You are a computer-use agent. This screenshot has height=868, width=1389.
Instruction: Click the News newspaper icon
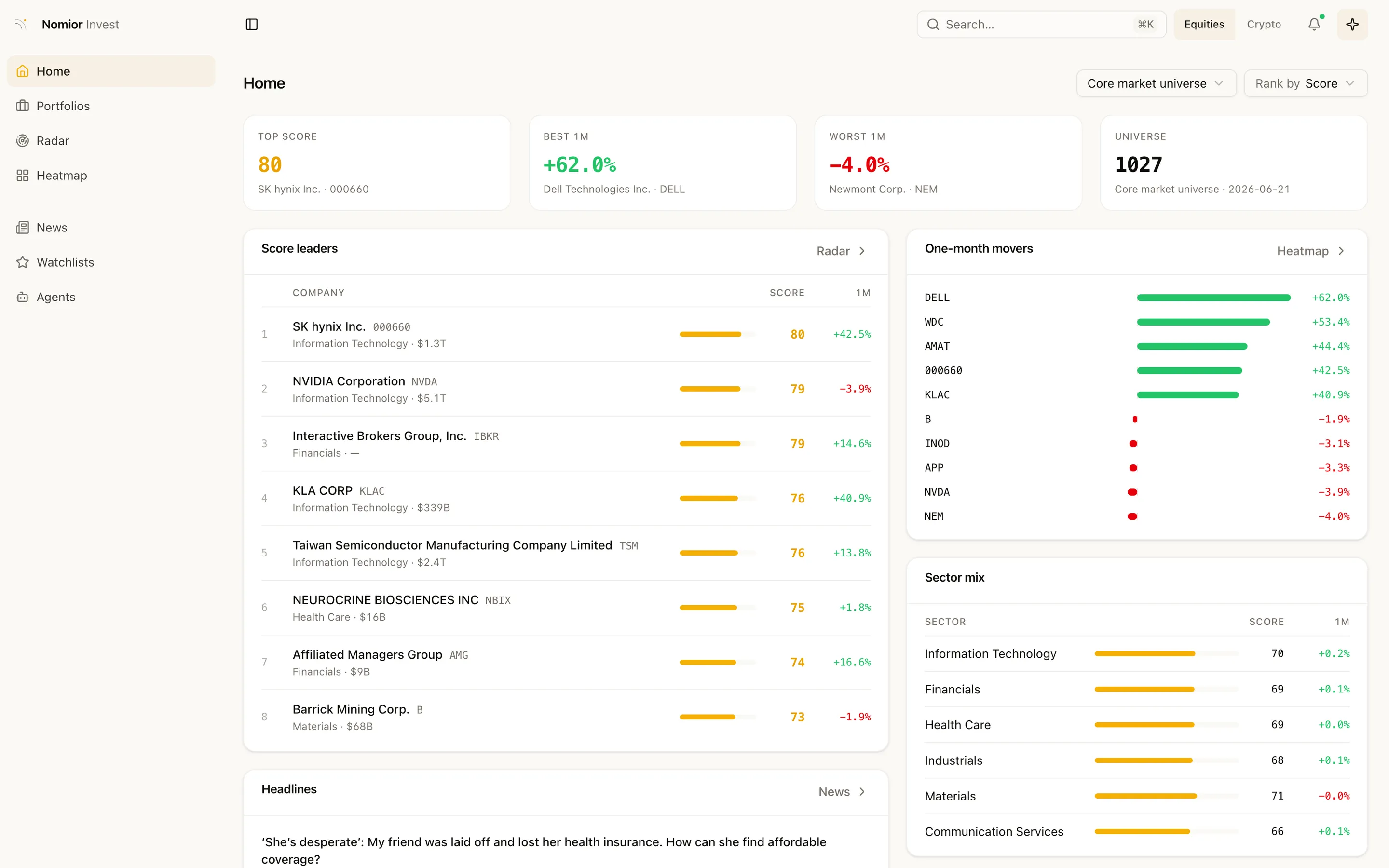22,227
